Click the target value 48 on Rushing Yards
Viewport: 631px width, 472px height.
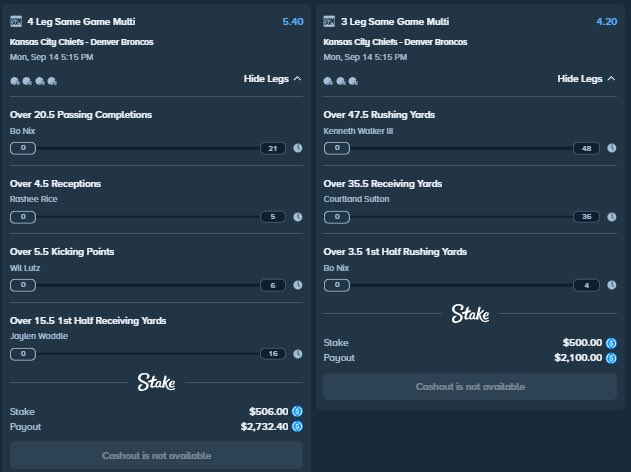pyautogui.click(x=586, y=148)
